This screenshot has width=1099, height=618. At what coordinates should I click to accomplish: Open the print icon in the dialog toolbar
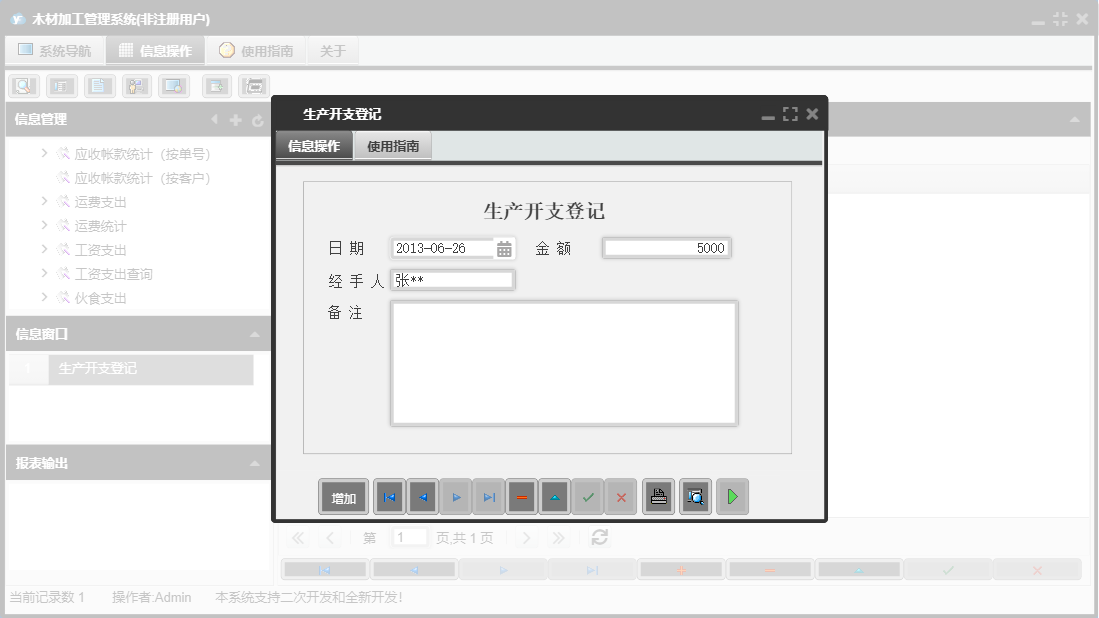(x=657, y=496)
